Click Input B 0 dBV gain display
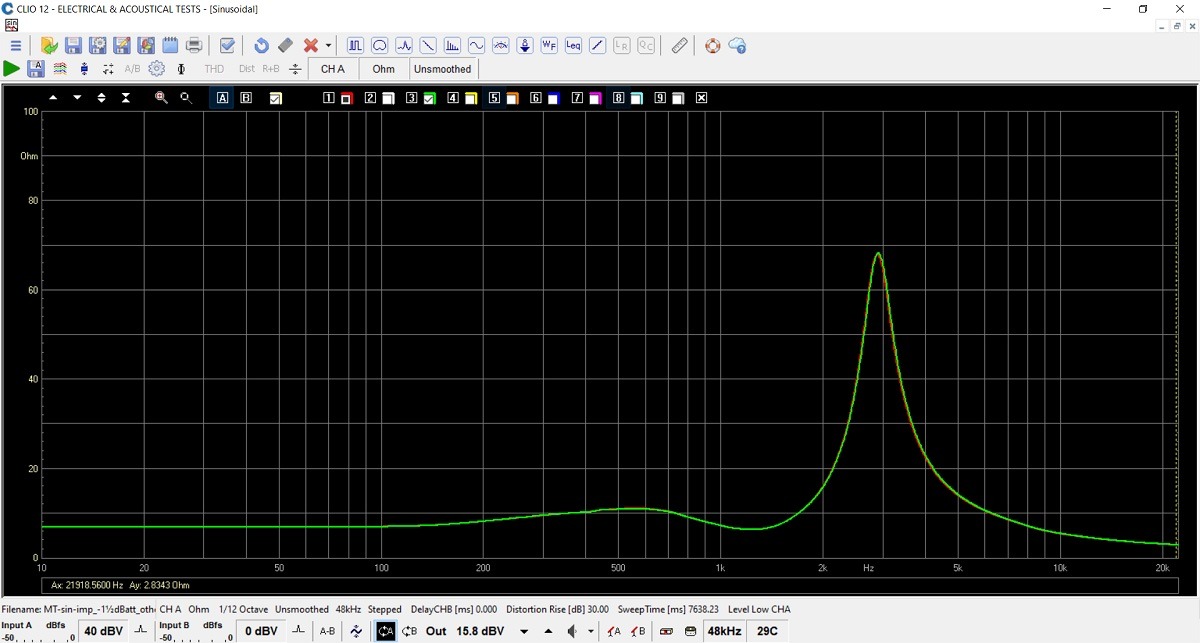 (x=261, y=631)
